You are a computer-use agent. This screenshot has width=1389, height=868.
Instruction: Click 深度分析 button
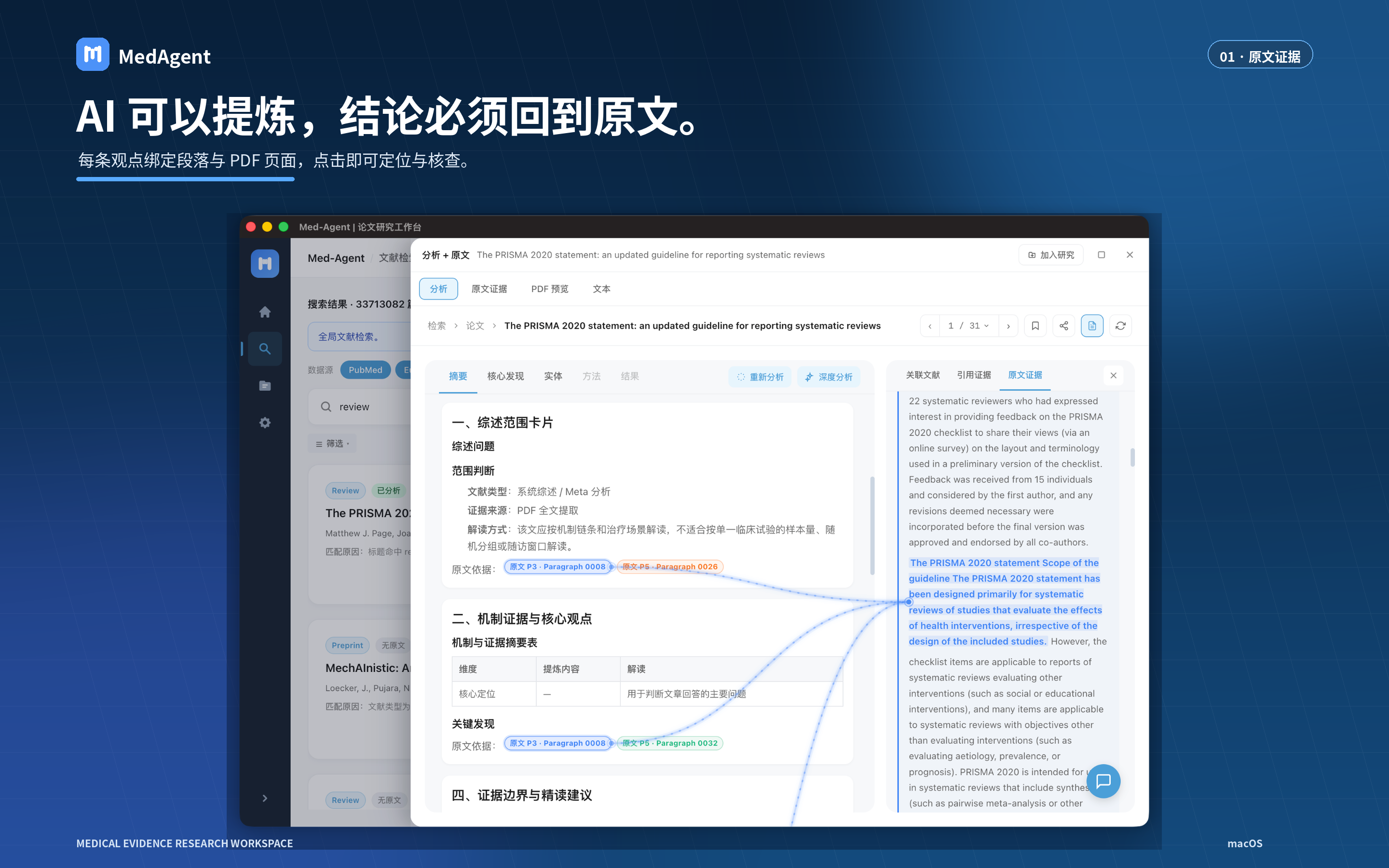[x=828, y=377]
